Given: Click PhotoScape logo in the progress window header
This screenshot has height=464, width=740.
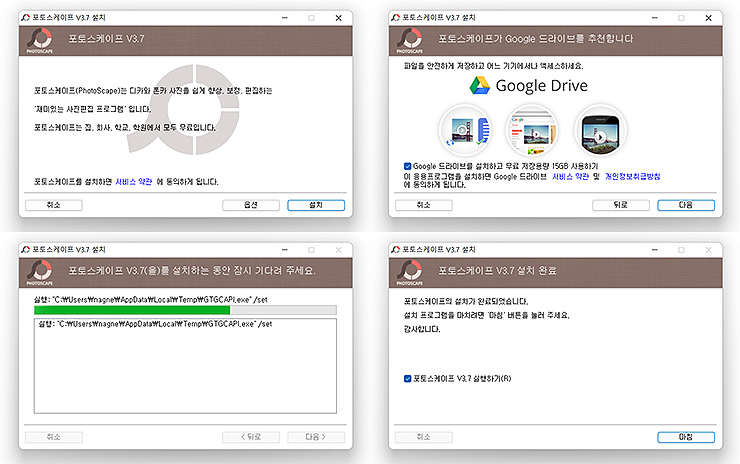Looking at the screenshot, I should 40,272.
